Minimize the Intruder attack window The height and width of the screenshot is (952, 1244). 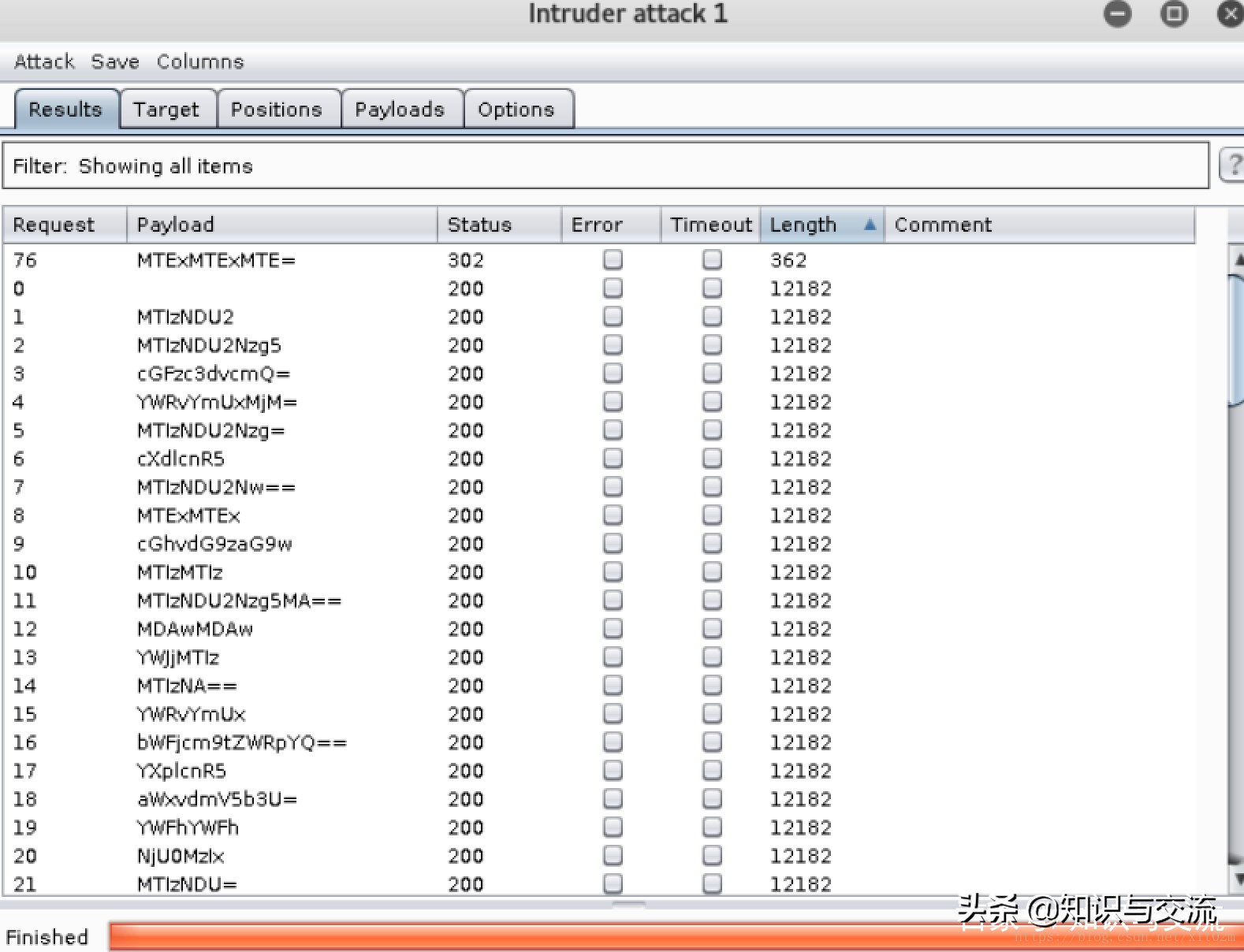(1117, 13)
